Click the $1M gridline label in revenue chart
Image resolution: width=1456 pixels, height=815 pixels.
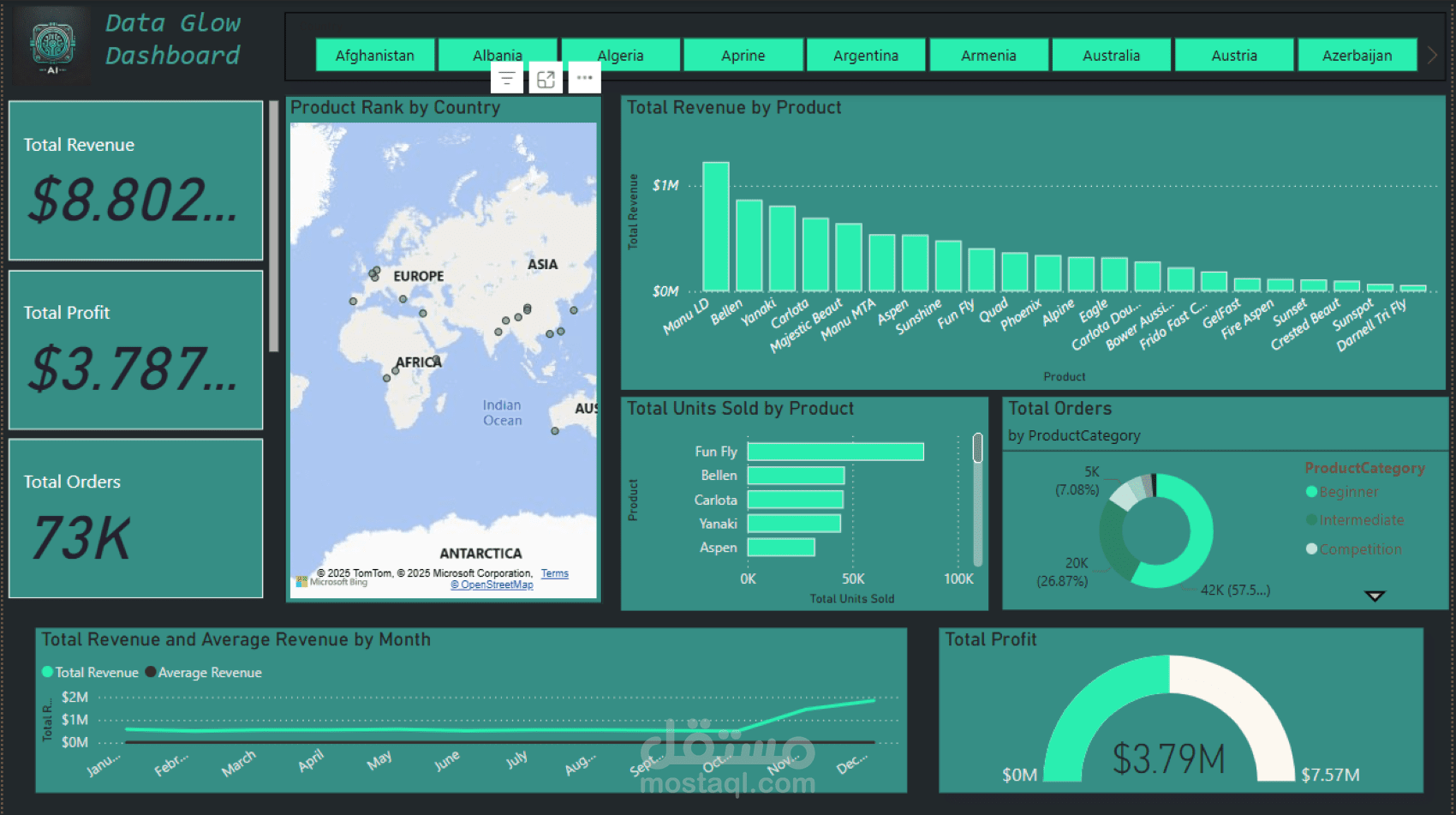pos(665,185)
